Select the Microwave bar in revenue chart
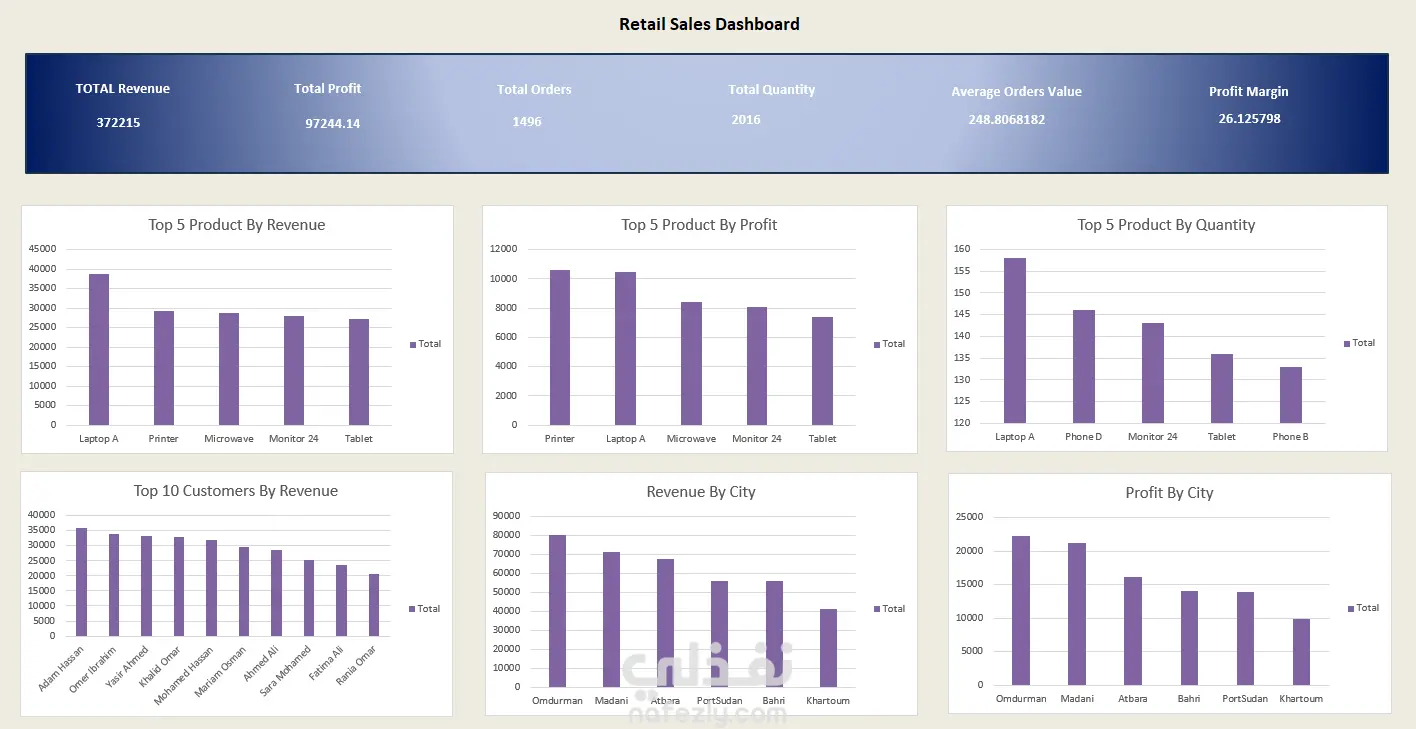 tap(229, 369)
